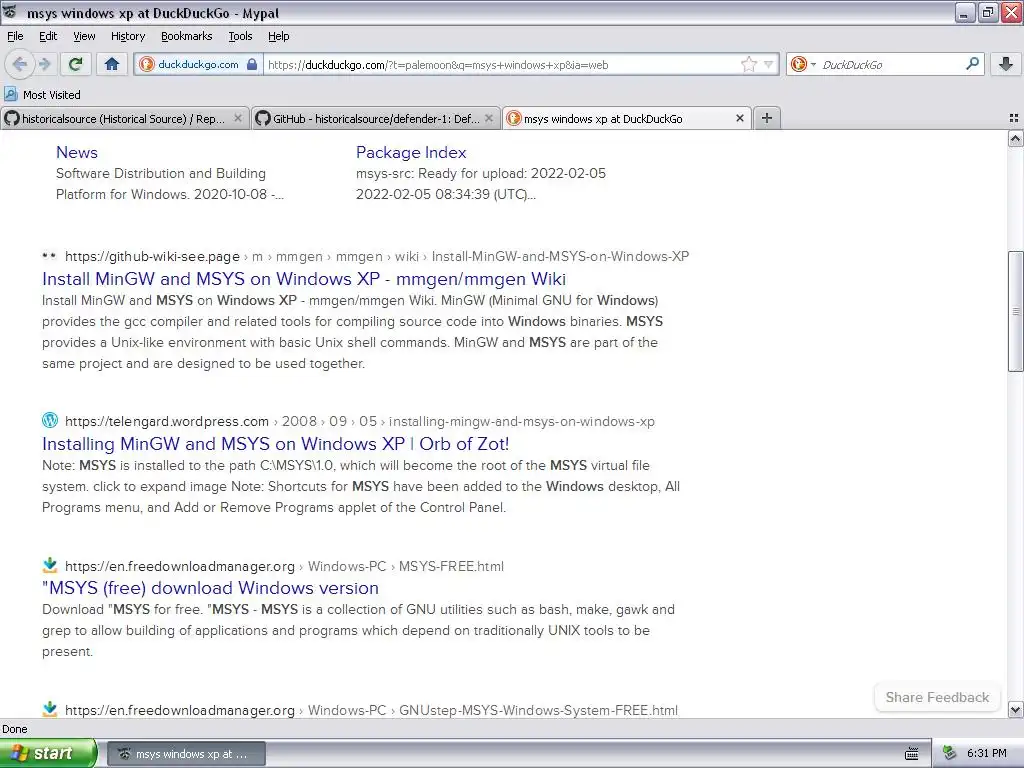Viewport: 1024px width, 768px height.
Task: Show all tabs list button
Action: pos(1014,118)
